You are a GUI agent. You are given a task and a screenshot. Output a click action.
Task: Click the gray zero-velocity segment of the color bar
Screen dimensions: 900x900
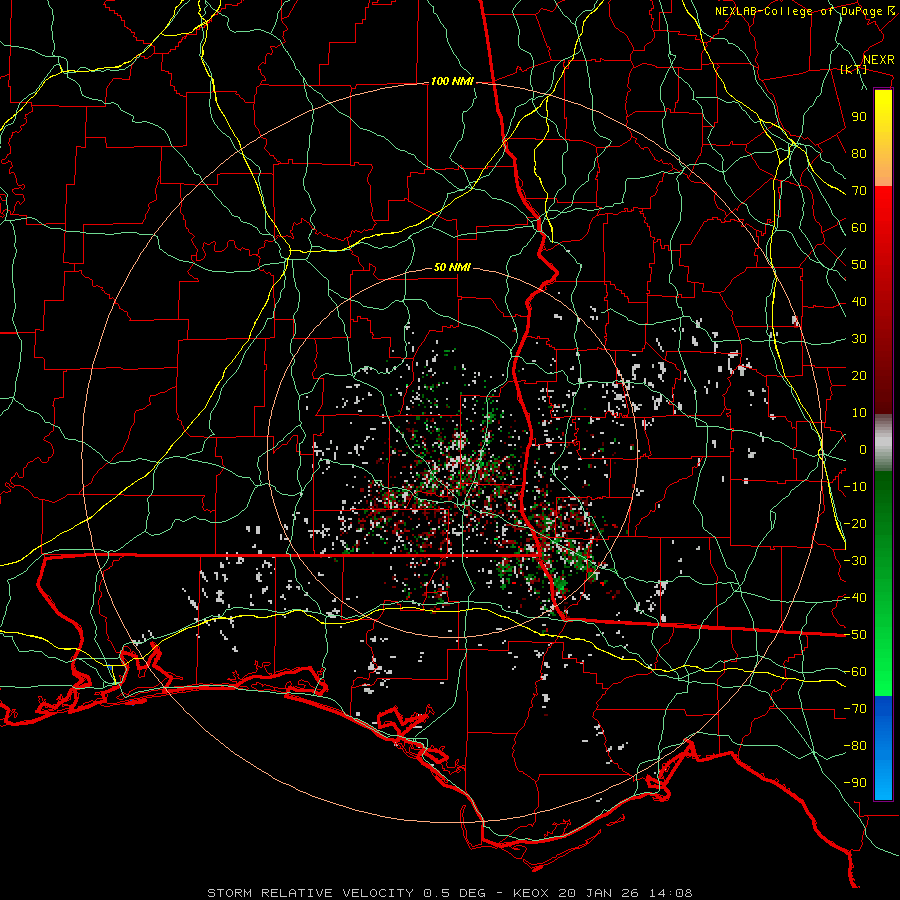click(883, 443)
